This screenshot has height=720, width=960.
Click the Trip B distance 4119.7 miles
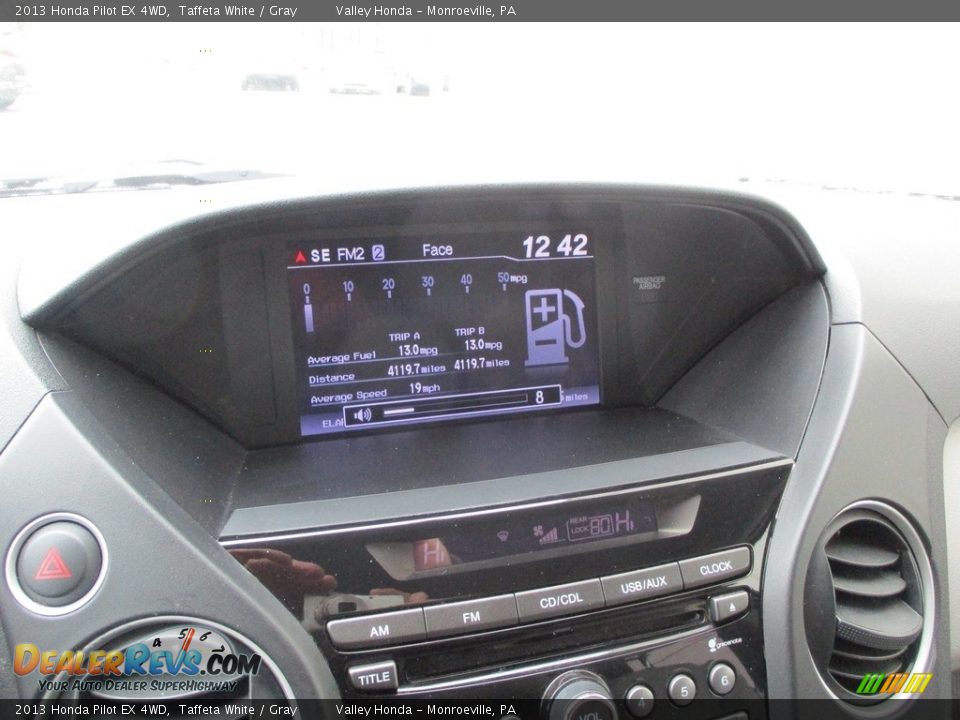click(x=481, y=364)
